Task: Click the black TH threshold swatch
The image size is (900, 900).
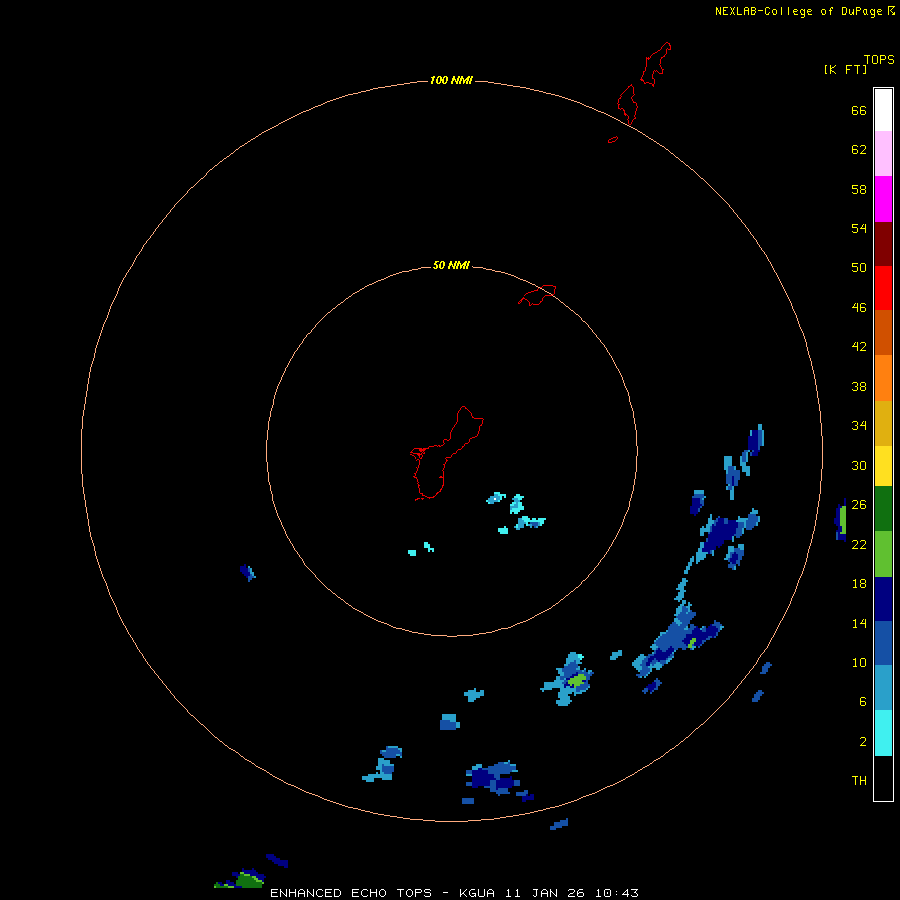Action: (883, 778)
